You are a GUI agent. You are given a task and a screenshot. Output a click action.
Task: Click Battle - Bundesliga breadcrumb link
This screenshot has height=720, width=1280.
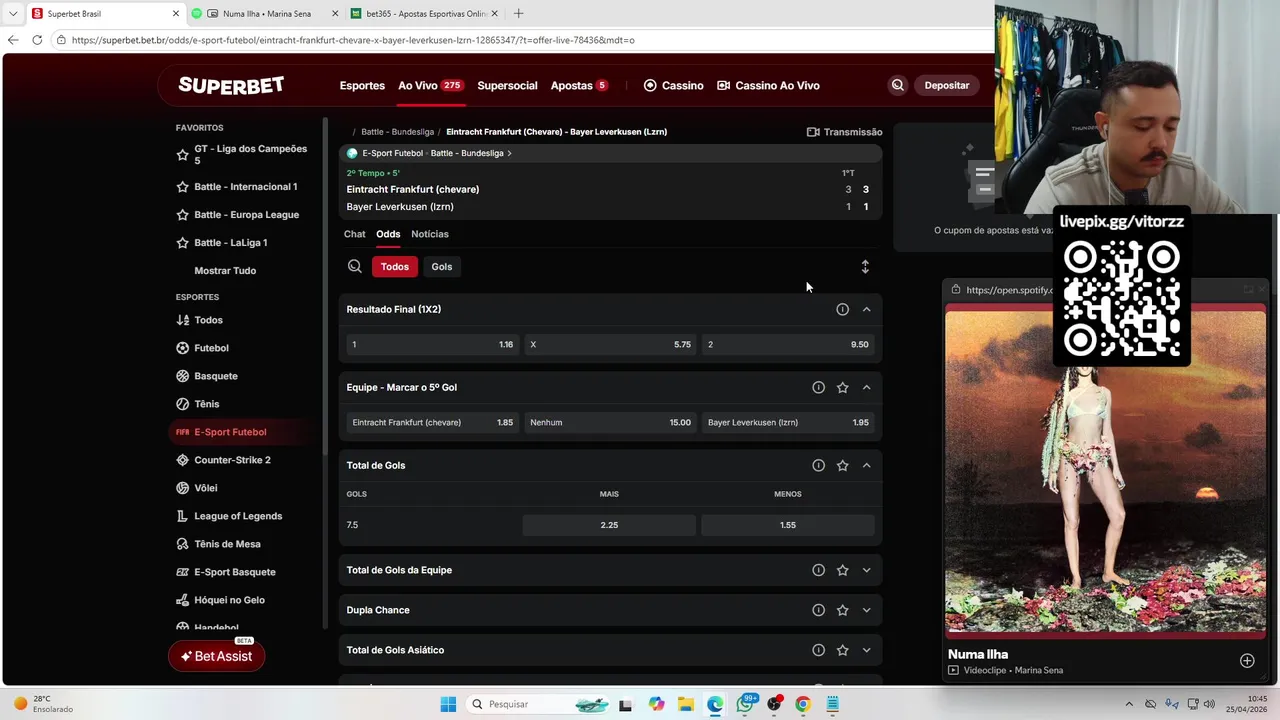point(397,132)
